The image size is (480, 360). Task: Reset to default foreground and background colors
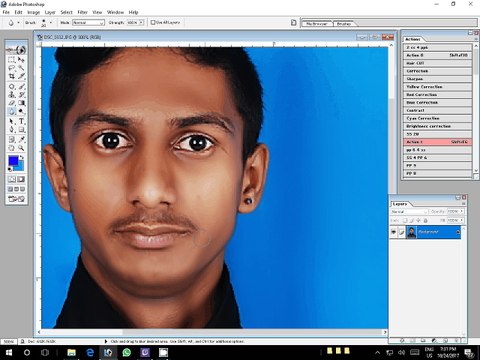point(10,169)
